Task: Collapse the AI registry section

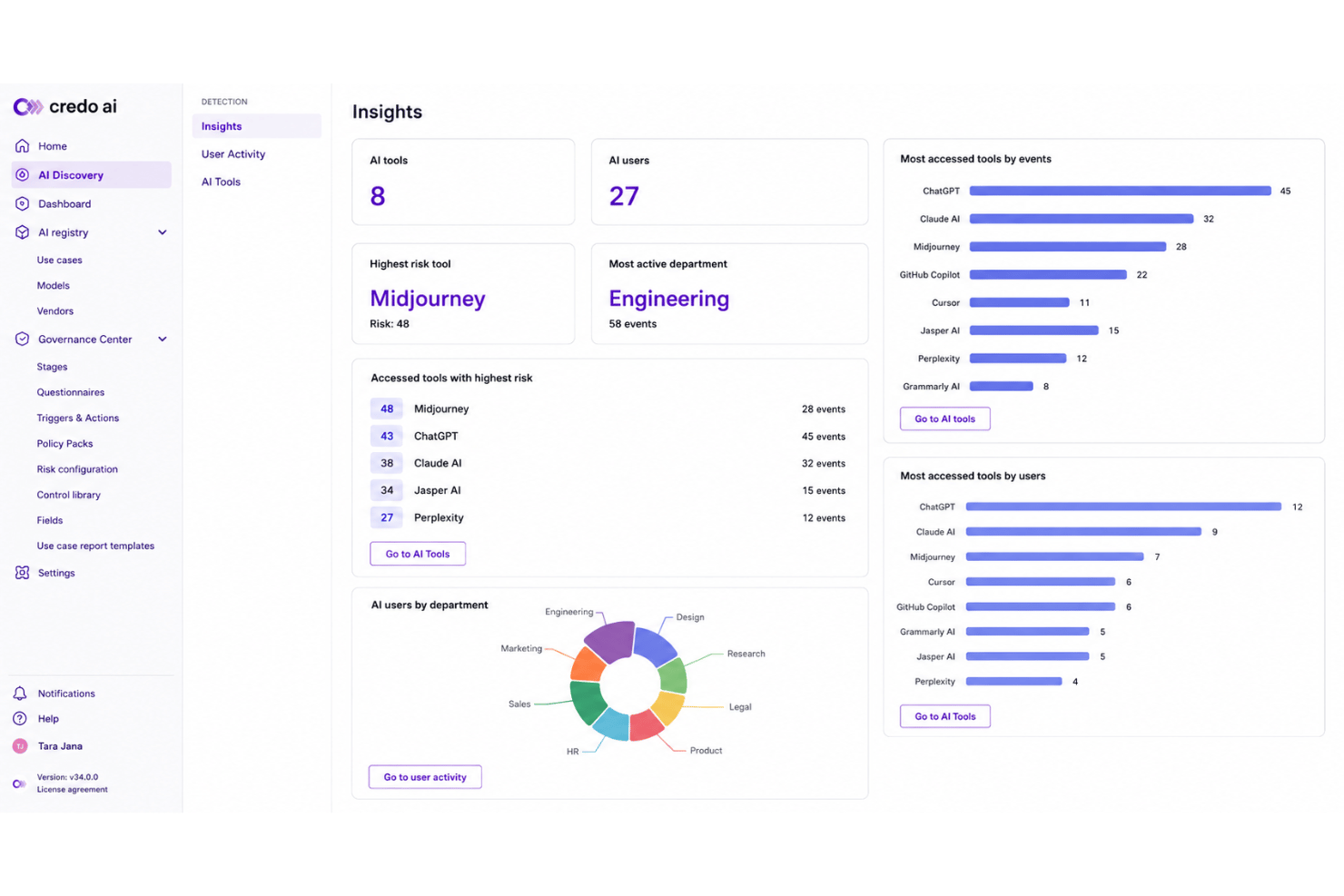Action: (x=163, y=232)
